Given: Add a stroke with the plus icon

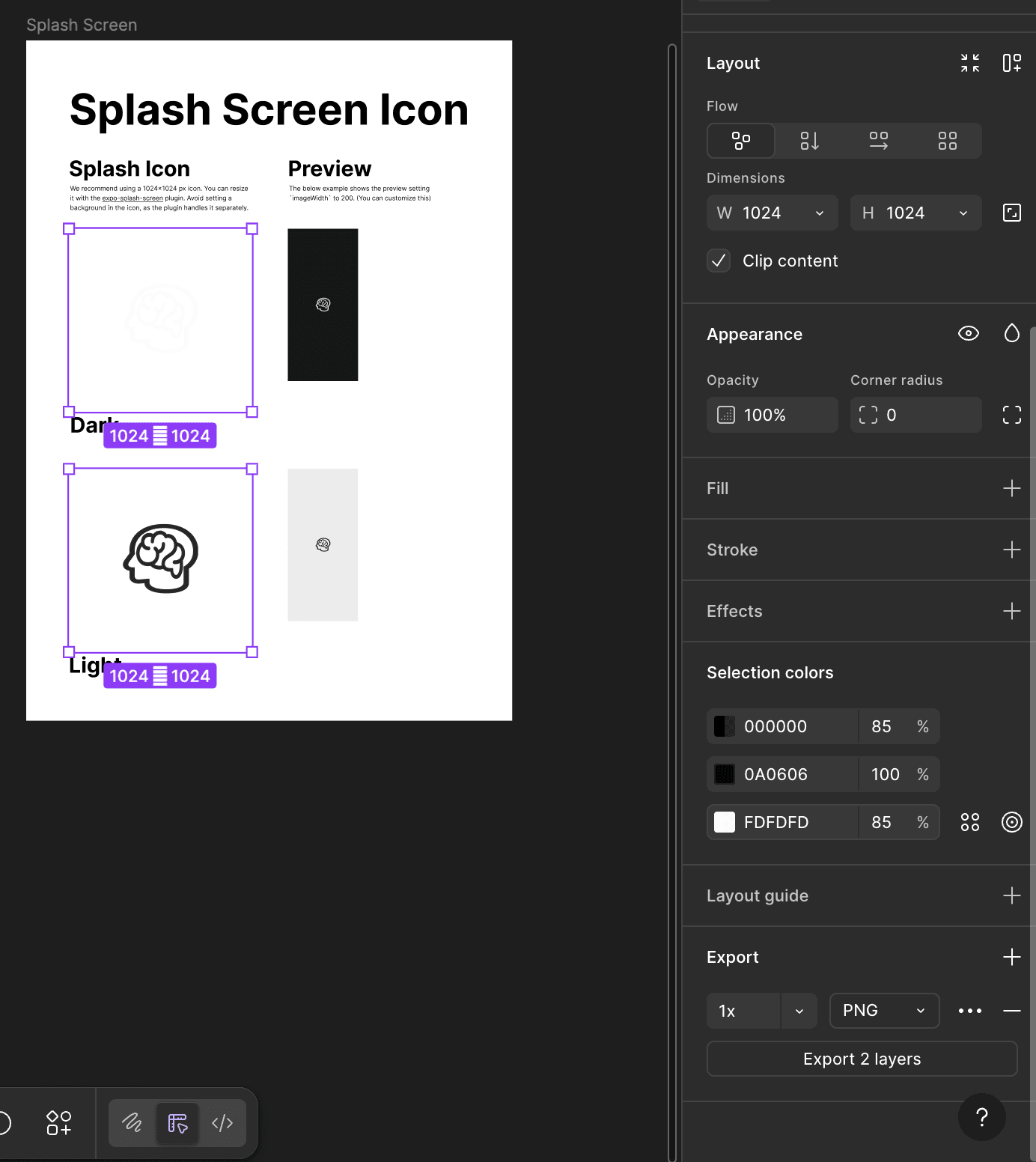Looking at the screenshot, I should 1012,550.
